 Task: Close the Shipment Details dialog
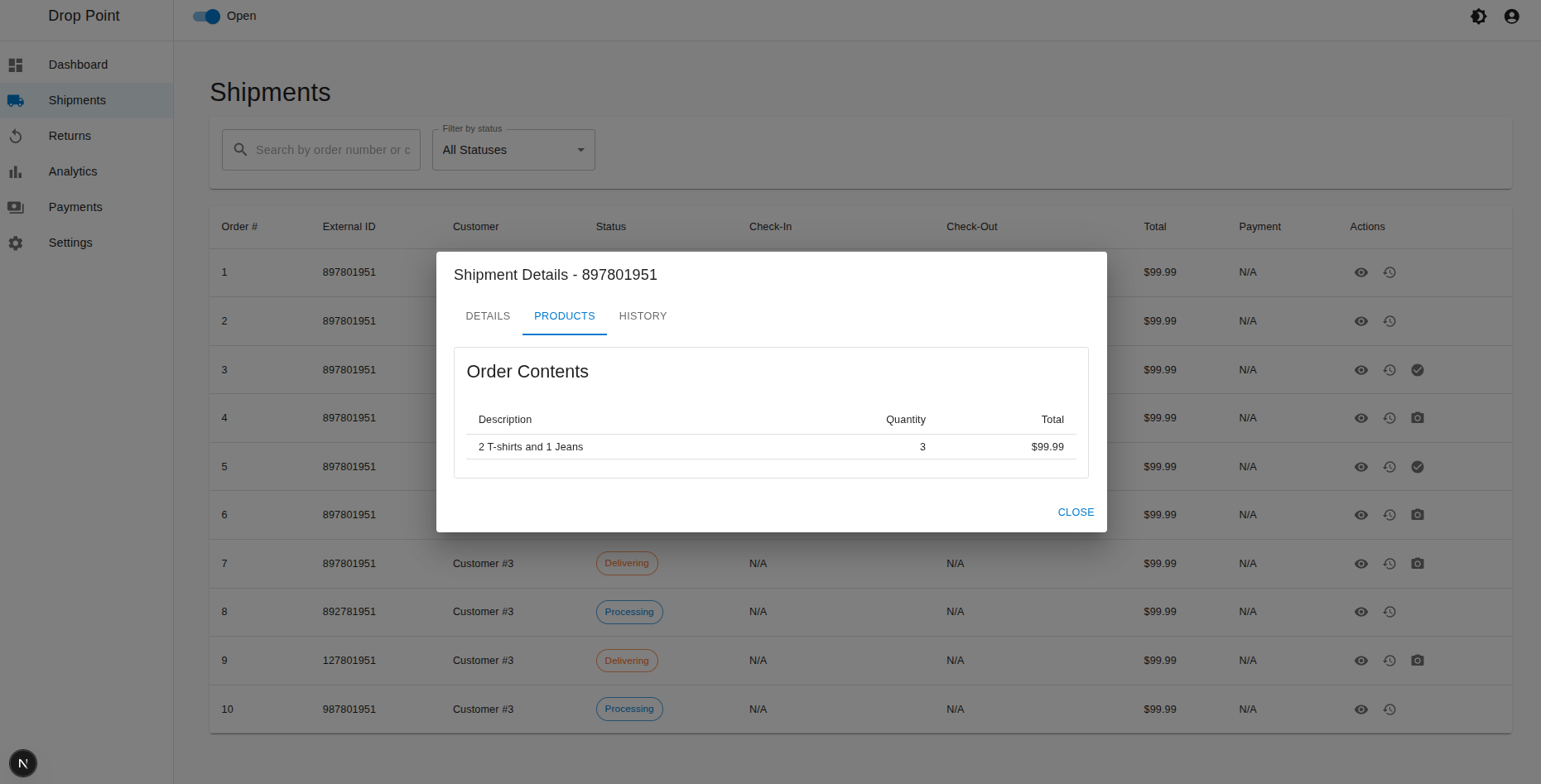pyautogui.click(x=1076, y=512)
